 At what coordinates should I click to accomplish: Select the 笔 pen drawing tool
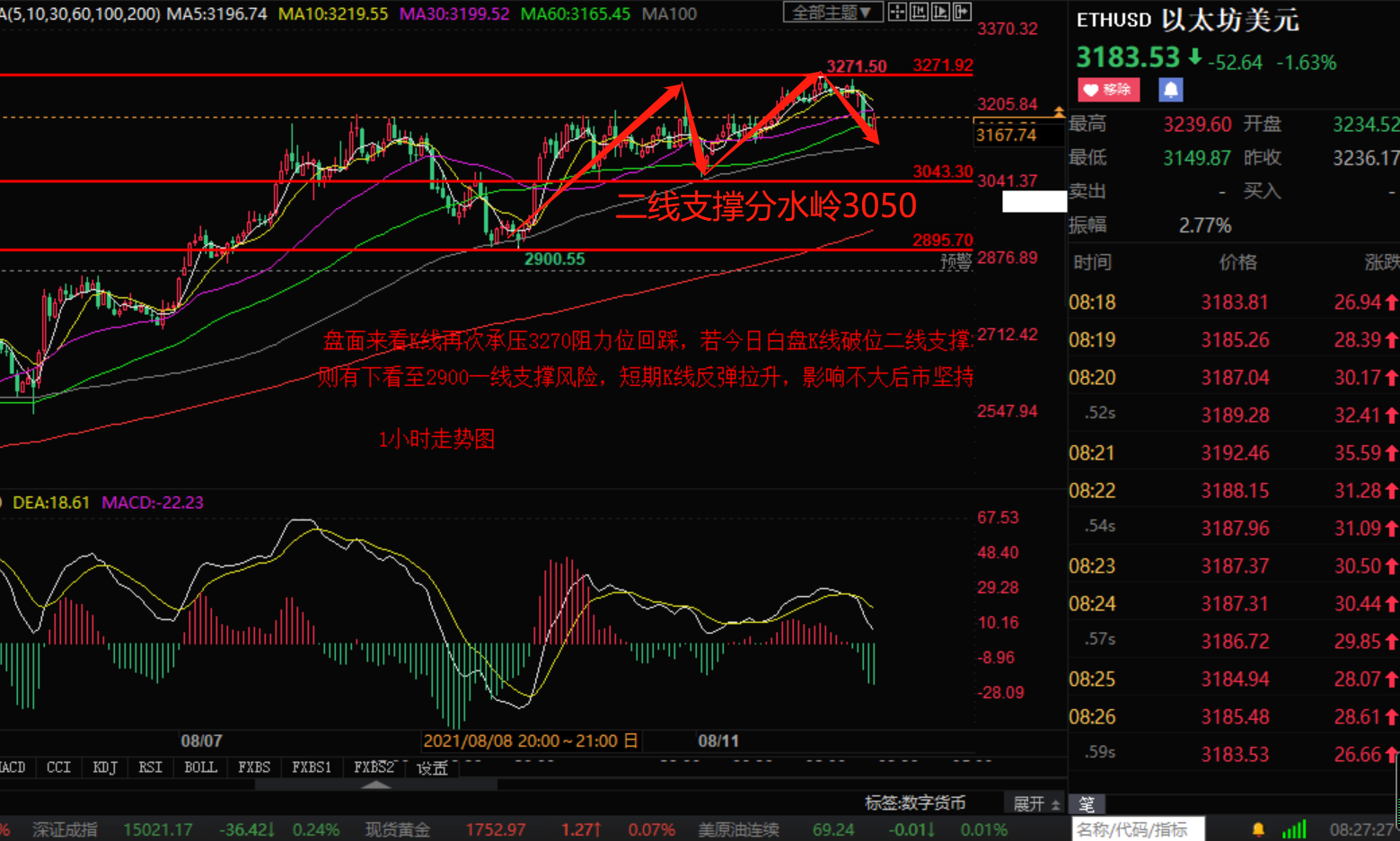pyautogui.click(x=1089, y=803)
